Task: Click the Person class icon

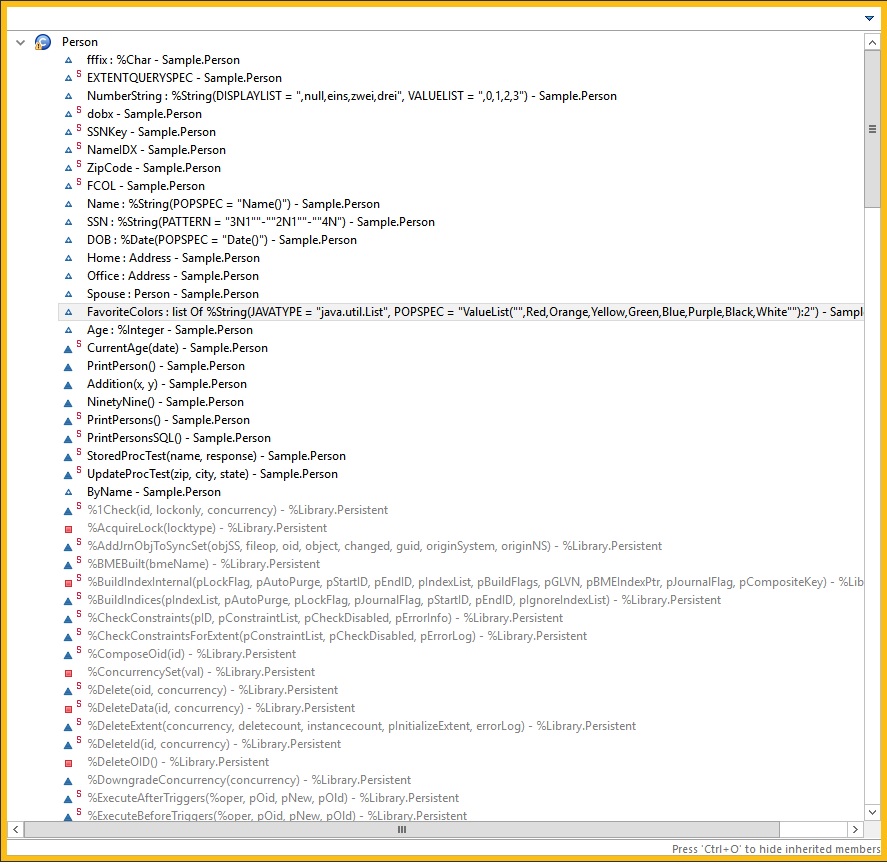Action: (43, 42)
